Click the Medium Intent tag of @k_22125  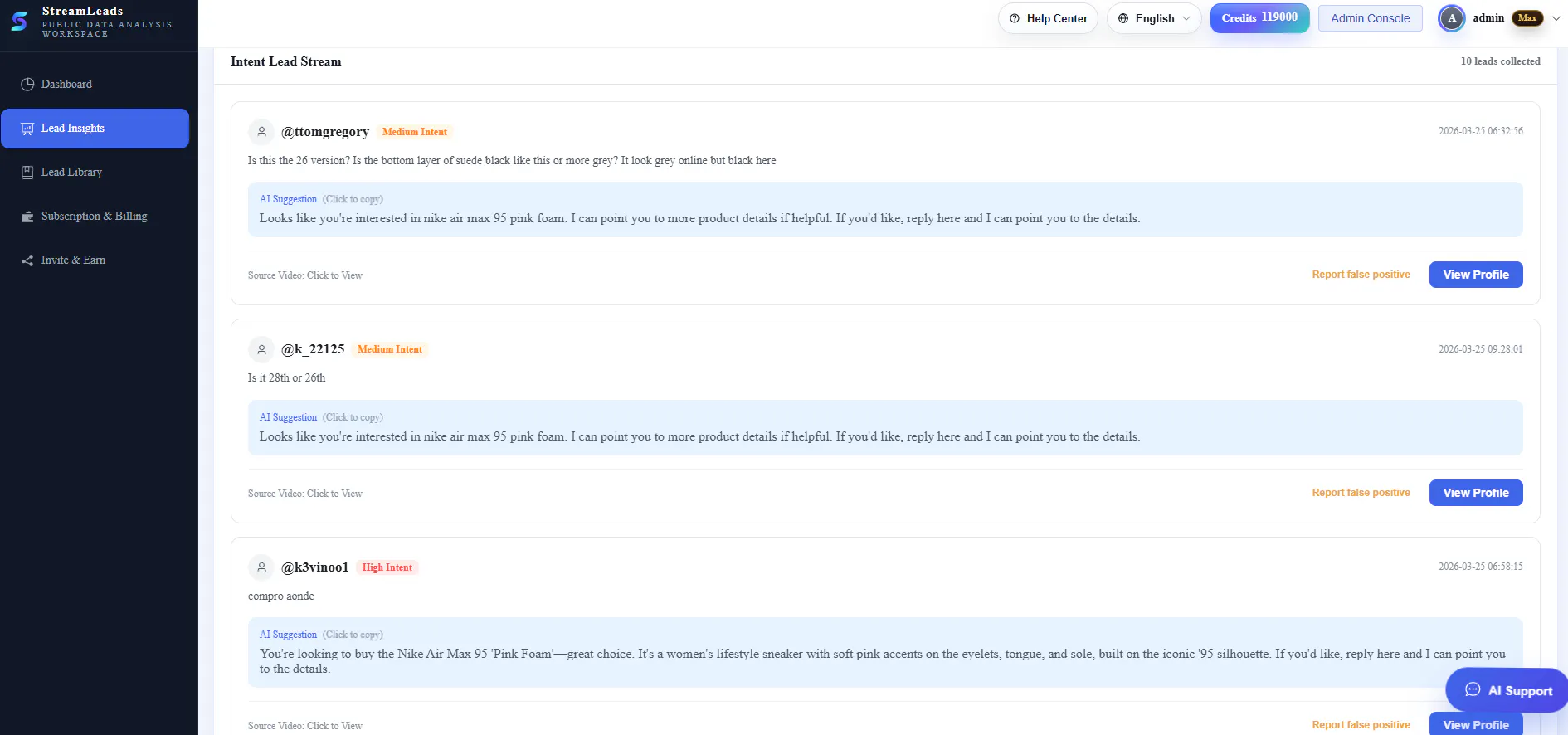coord(390,349)
